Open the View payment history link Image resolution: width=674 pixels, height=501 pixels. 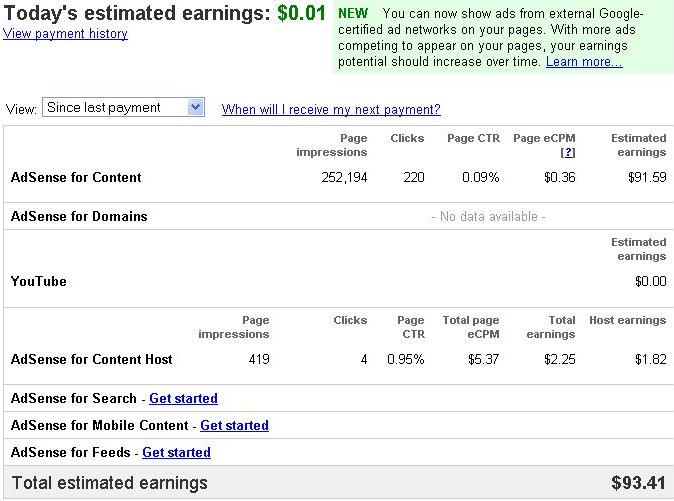[65, 34]
